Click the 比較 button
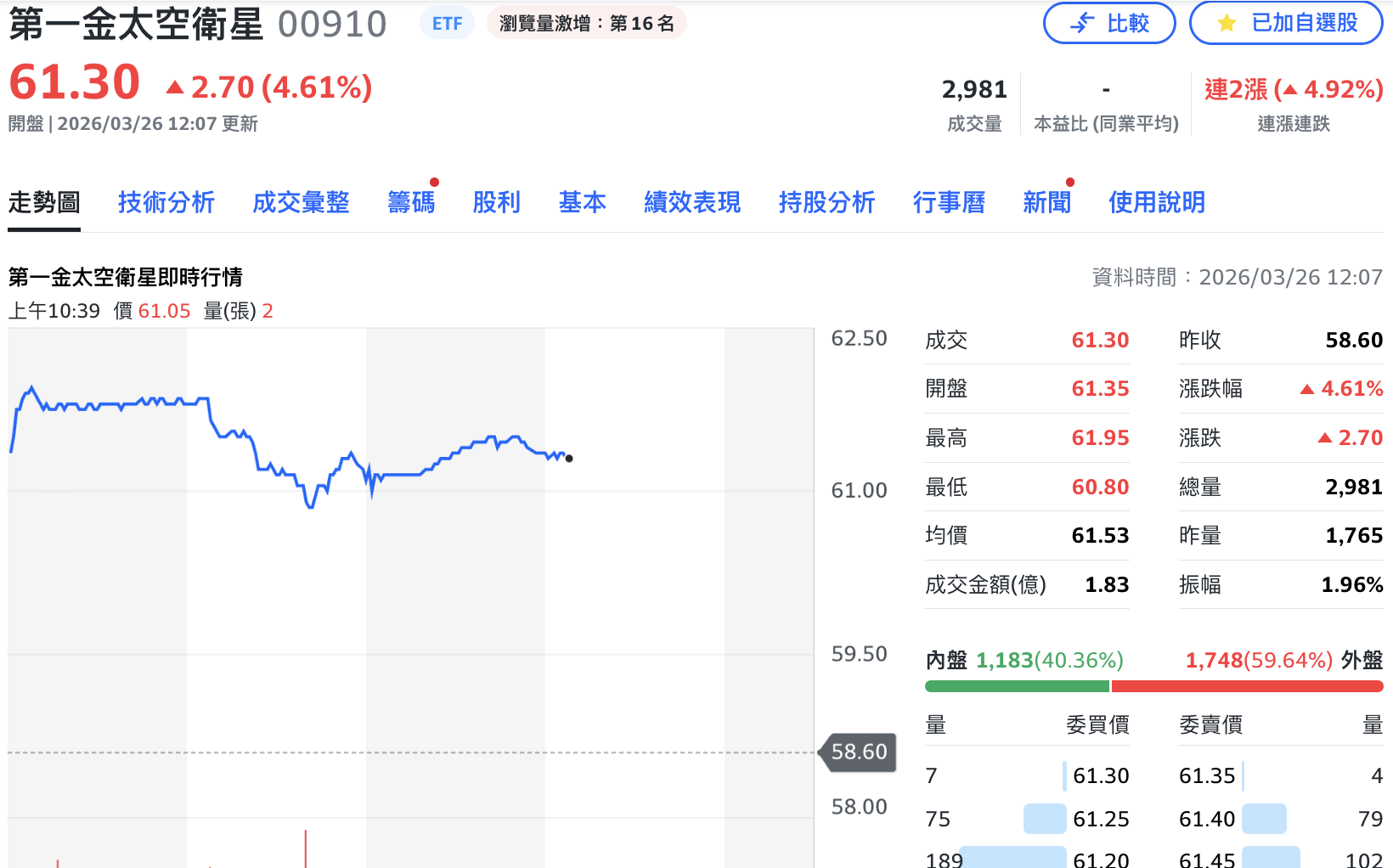 (1109, 23)
